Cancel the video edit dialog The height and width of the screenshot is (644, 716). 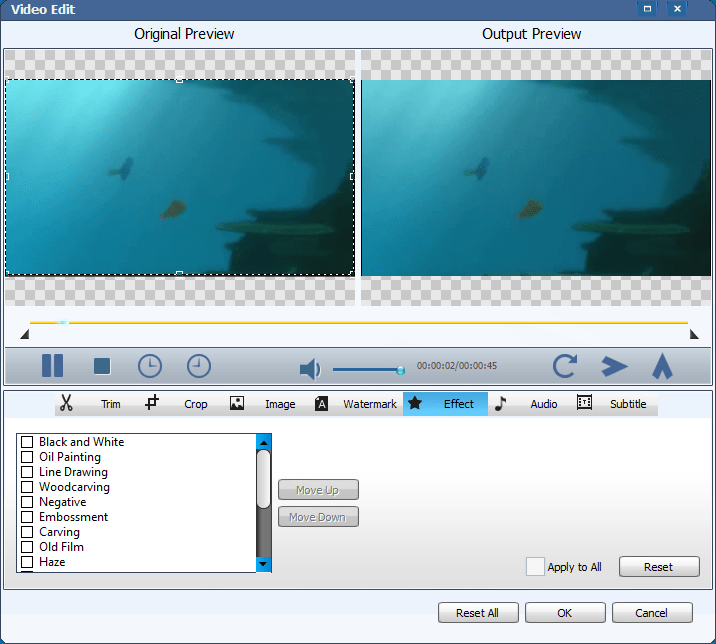coord(652,612)
